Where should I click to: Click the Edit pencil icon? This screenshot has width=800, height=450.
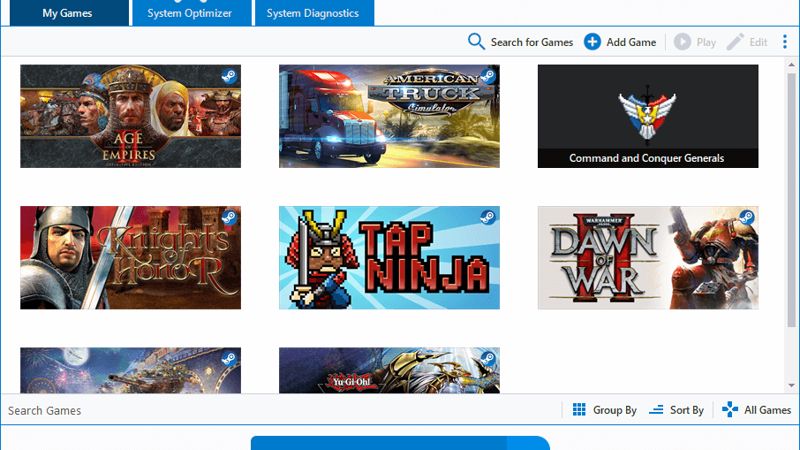tap(735, 42)
